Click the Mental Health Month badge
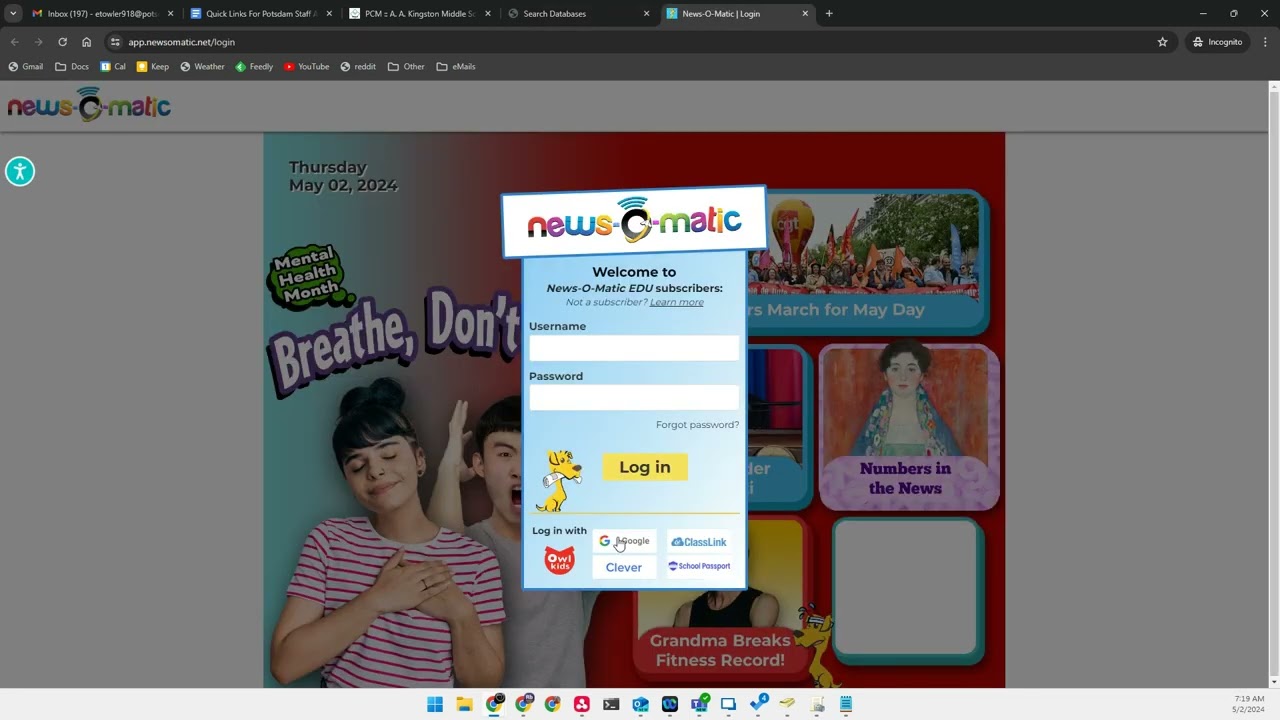This screenshot has width=1280, height=720. point(310,277)
